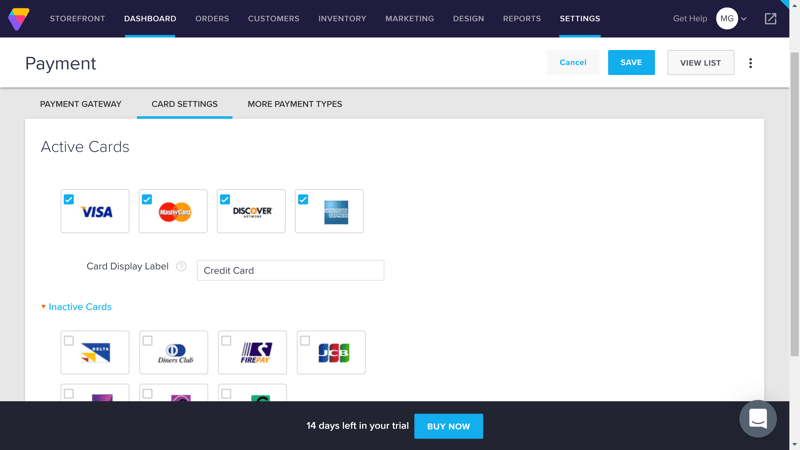Enable the Diners Club checkbox

tap(147, 340)
